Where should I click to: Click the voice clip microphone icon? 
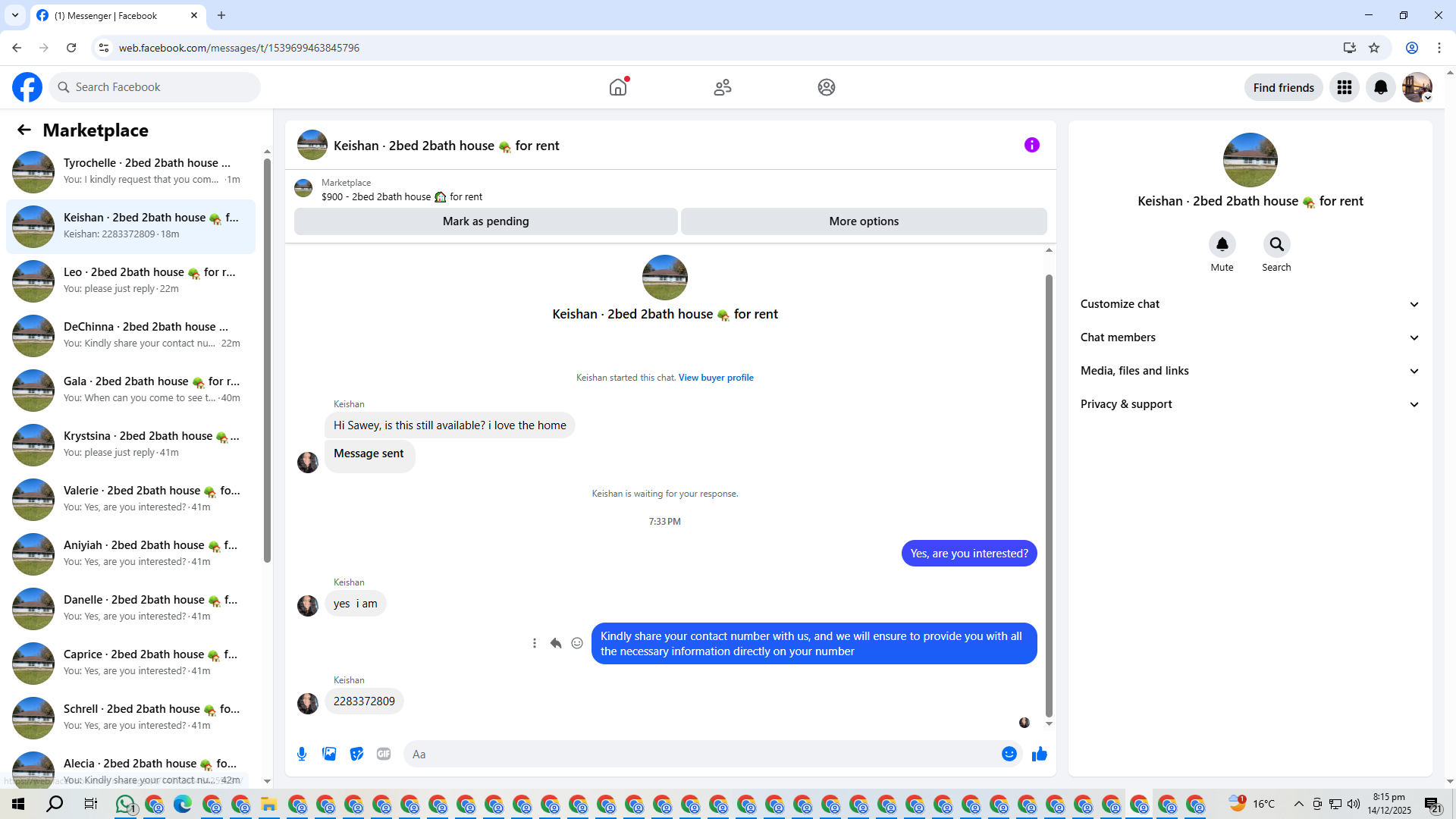[x=302, y=754]
